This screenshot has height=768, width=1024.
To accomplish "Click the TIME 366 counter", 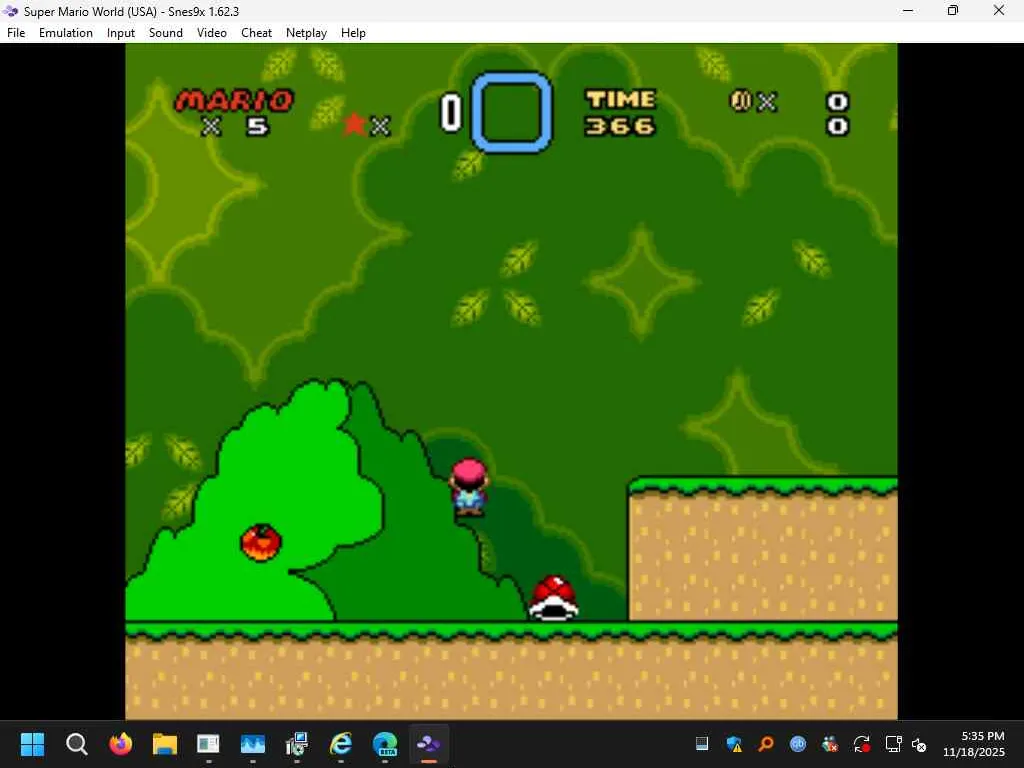I will coord(620,112).
